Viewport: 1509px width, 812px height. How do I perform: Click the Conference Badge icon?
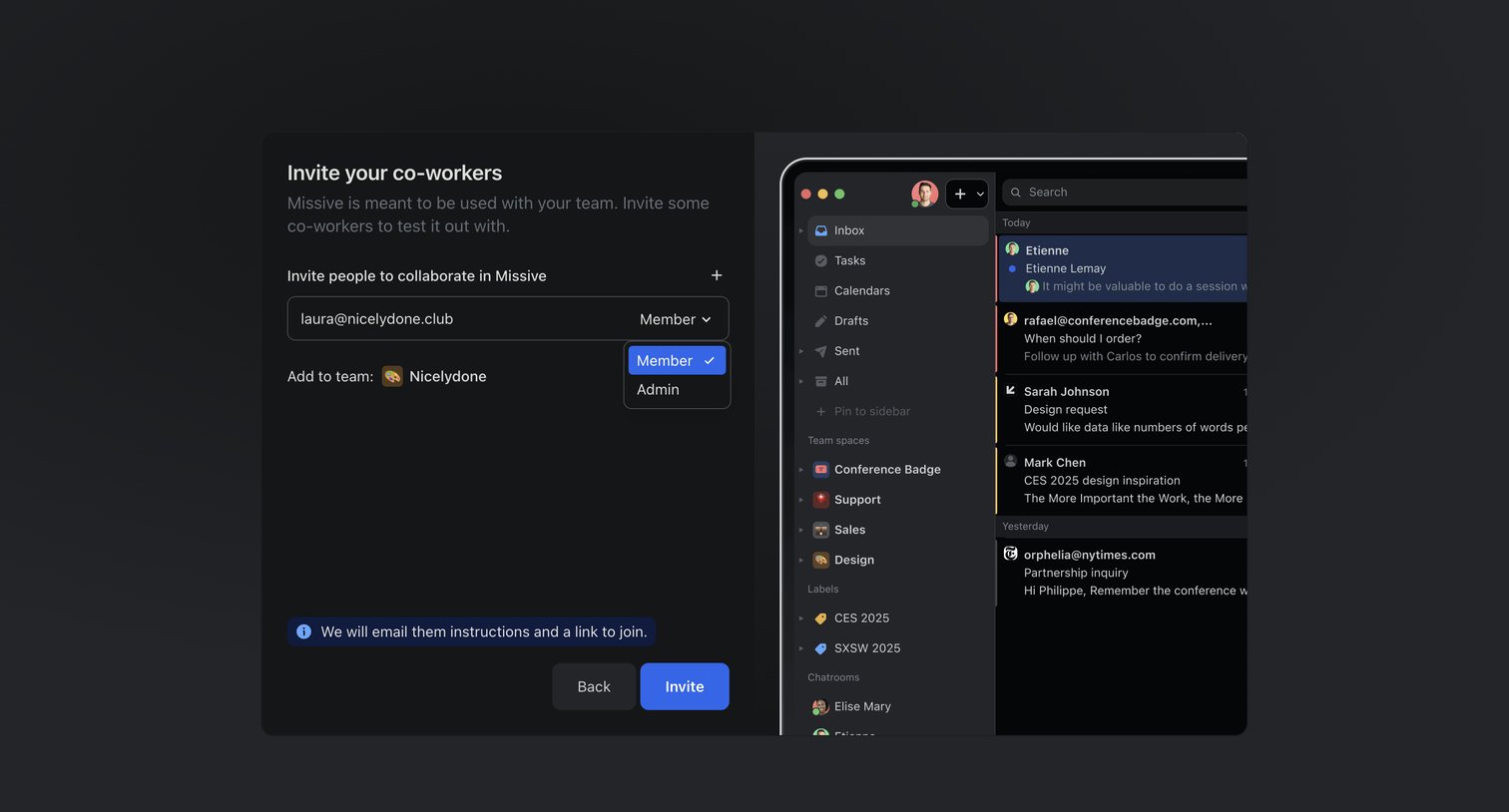coord(820,470)
